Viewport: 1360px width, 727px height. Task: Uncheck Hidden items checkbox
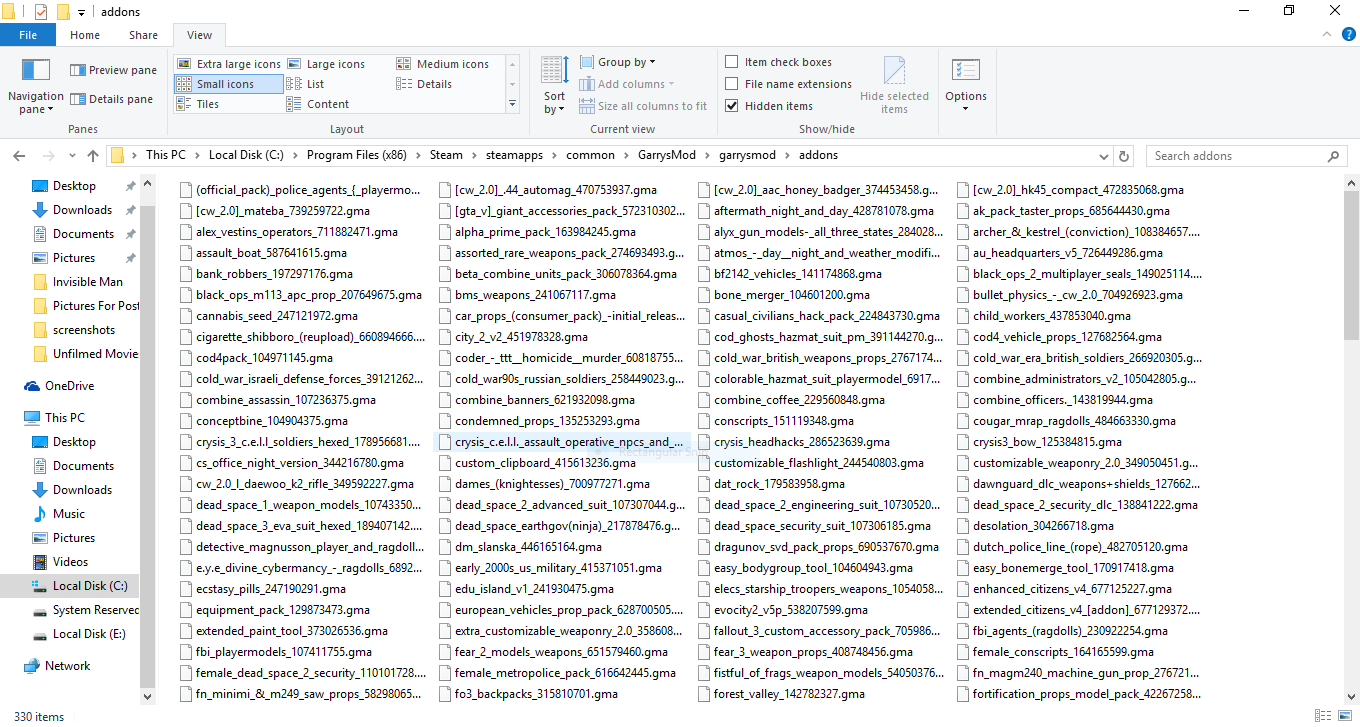coord(732,106)
